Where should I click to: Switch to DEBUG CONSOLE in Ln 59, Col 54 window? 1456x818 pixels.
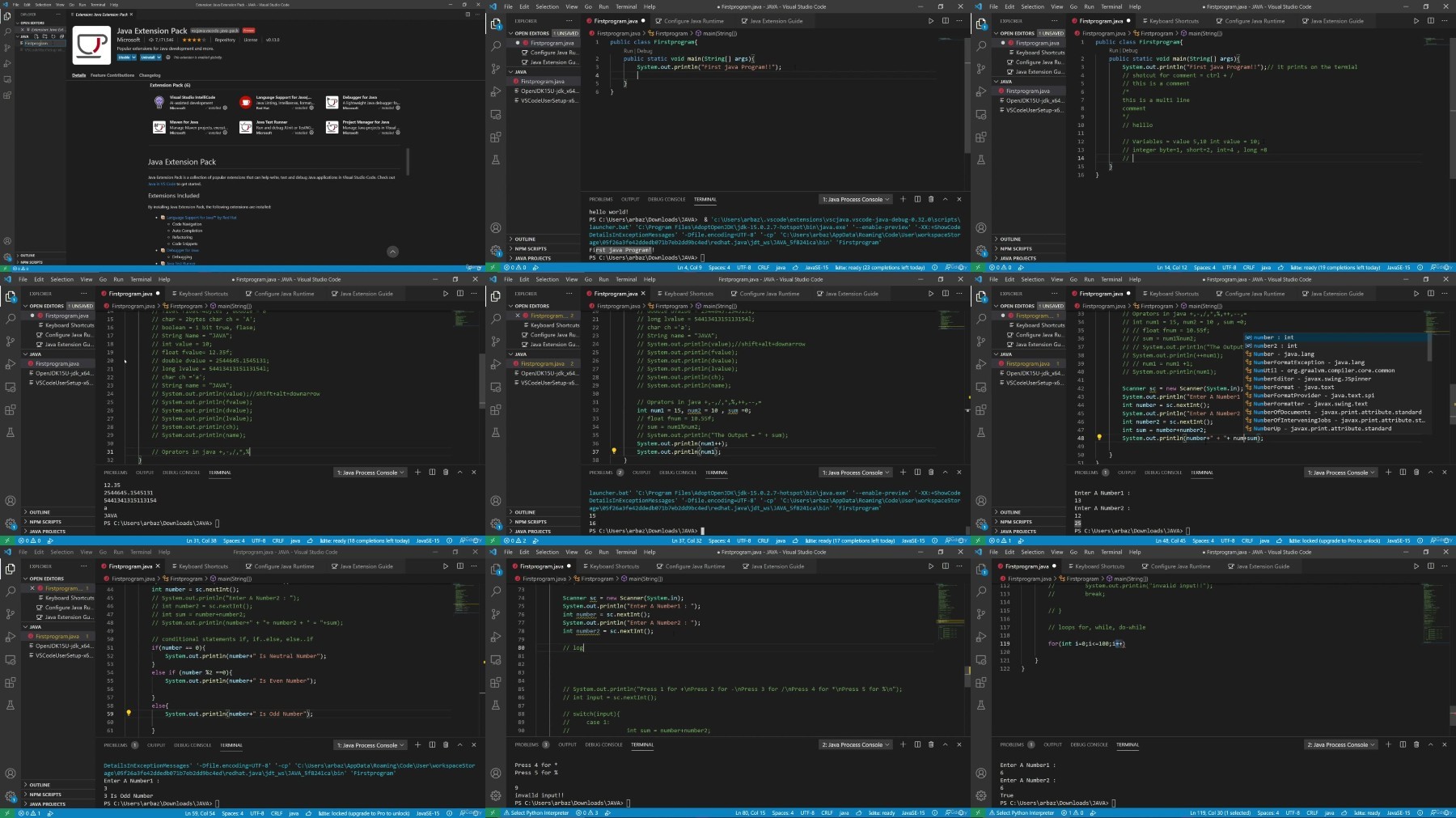pyautogui.click(x=193, y=745)
